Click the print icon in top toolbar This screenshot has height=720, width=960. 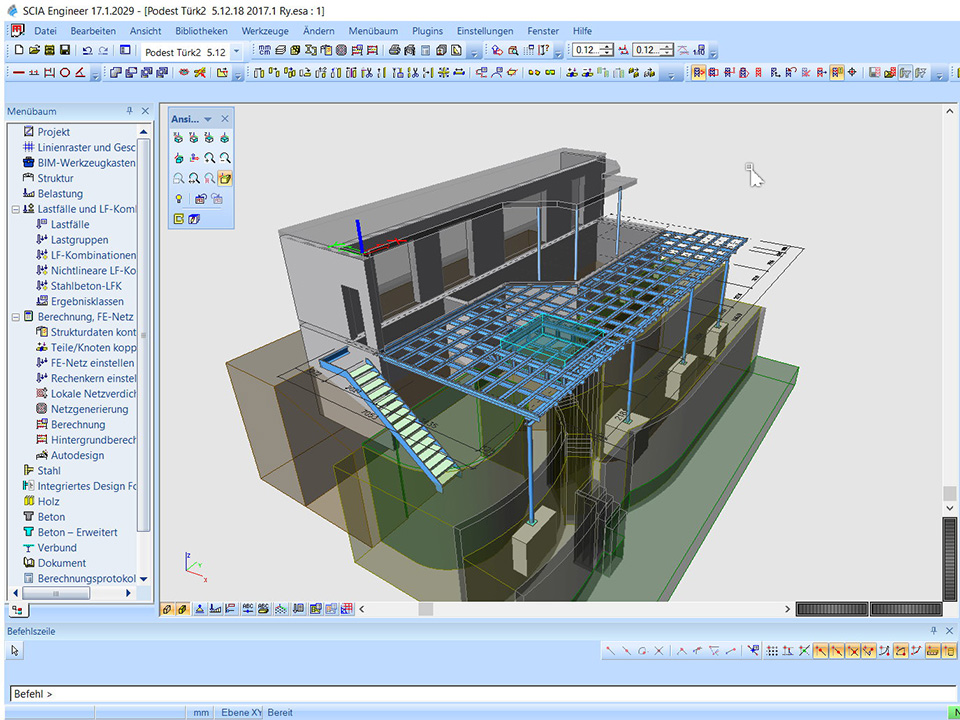395,50
